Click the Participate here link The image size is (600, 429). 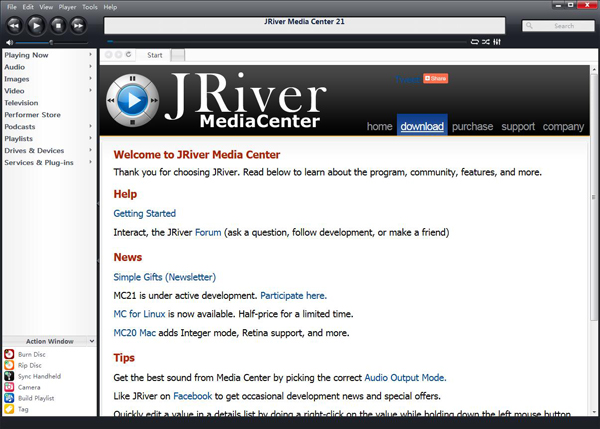click(x=293, y=295)
